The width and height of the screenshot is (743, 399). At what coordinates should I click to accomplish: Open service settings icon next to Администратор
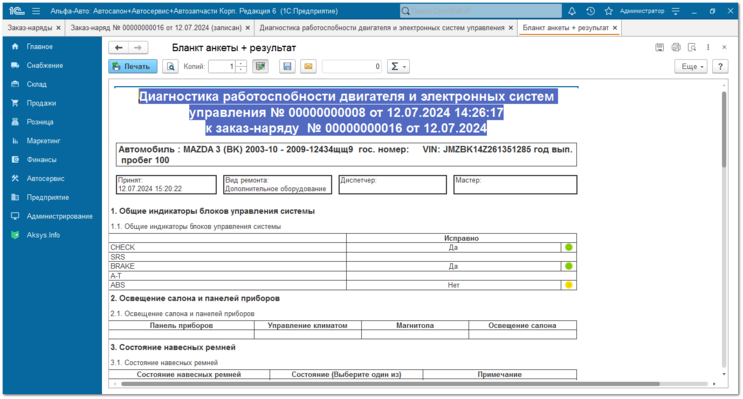click(676, 11)
